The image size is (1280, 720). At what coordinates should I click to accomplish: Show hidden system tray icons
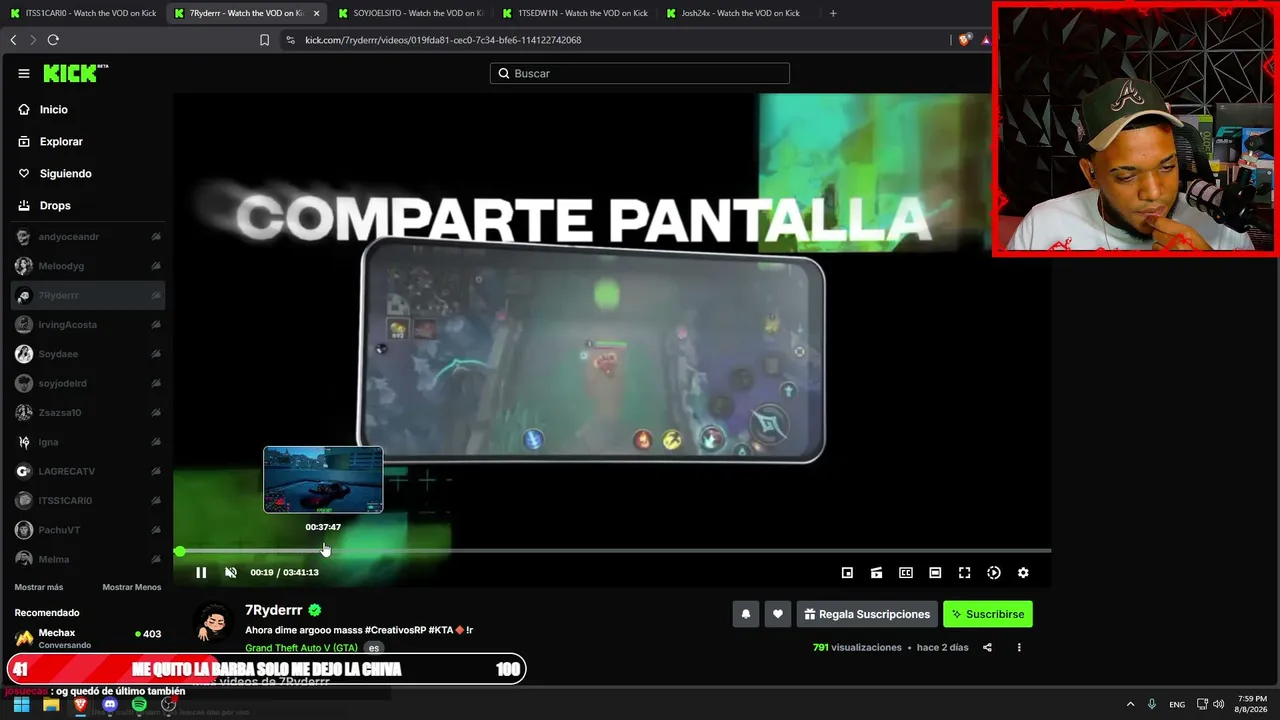(x=1130, y=704)
